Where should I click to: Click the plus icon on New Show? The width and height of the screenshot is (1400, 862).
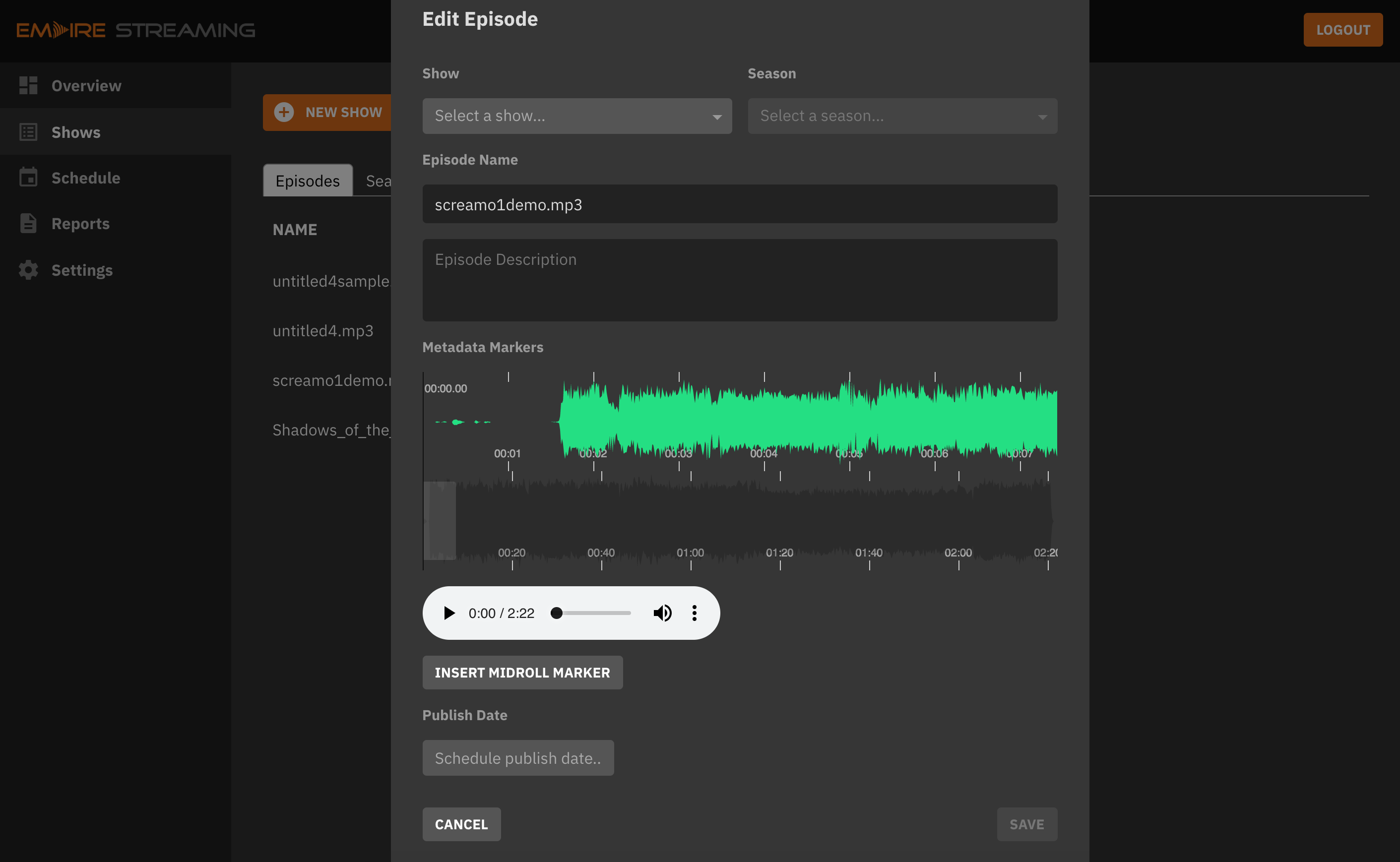284,112
